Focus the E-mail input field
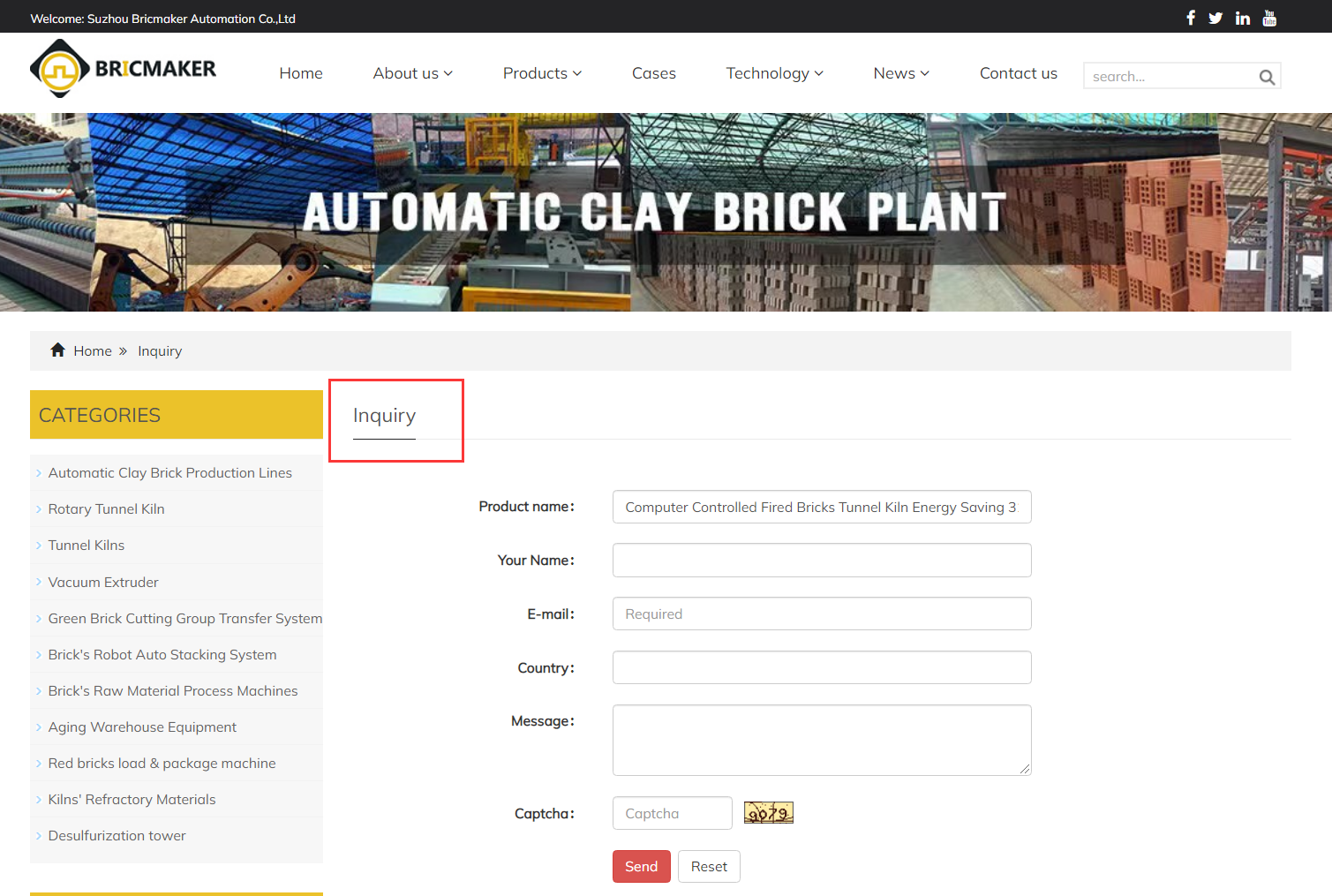 point(821,614)
